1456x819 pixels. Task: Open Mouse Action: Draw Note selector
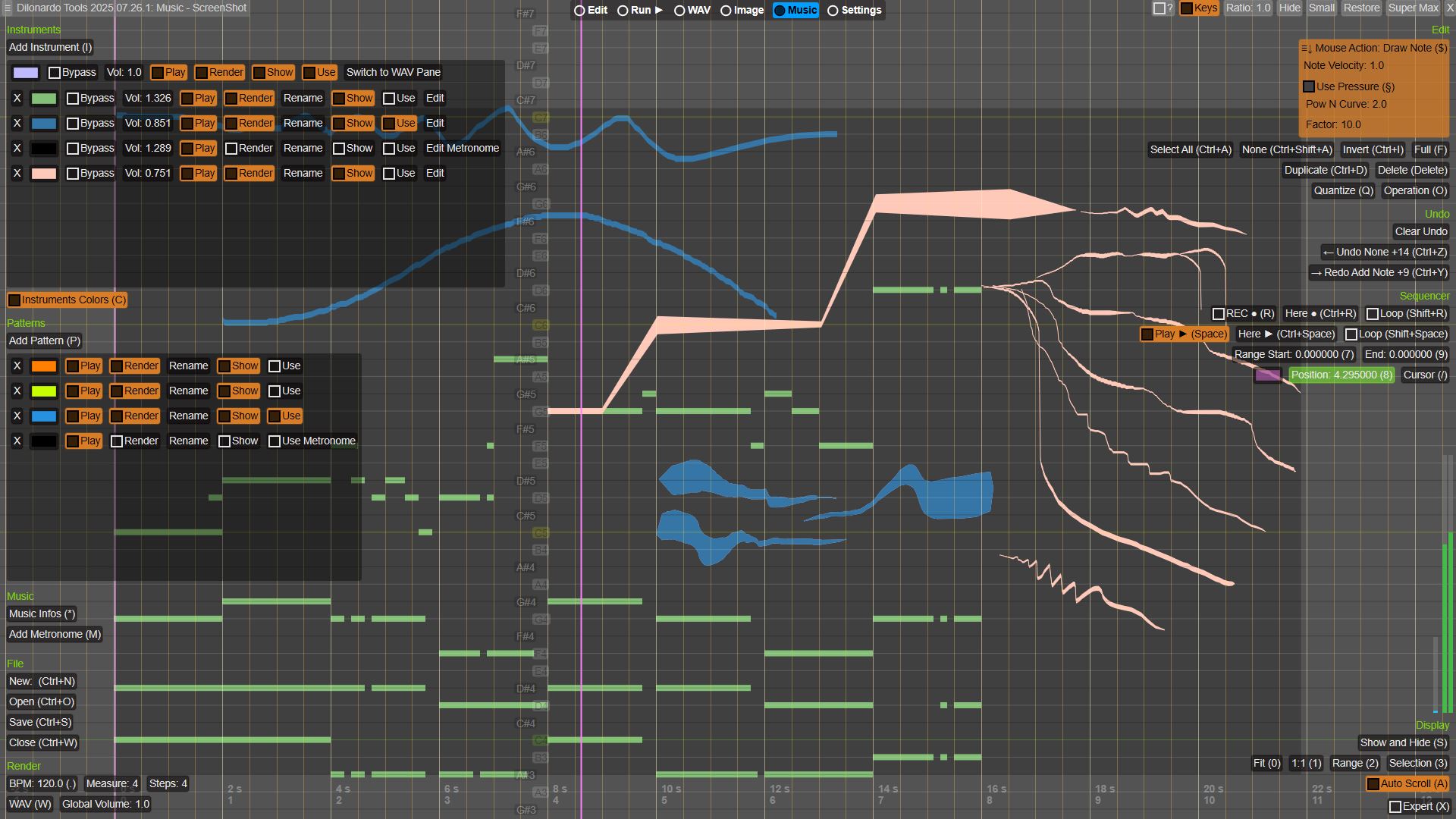click(1373, 48)
